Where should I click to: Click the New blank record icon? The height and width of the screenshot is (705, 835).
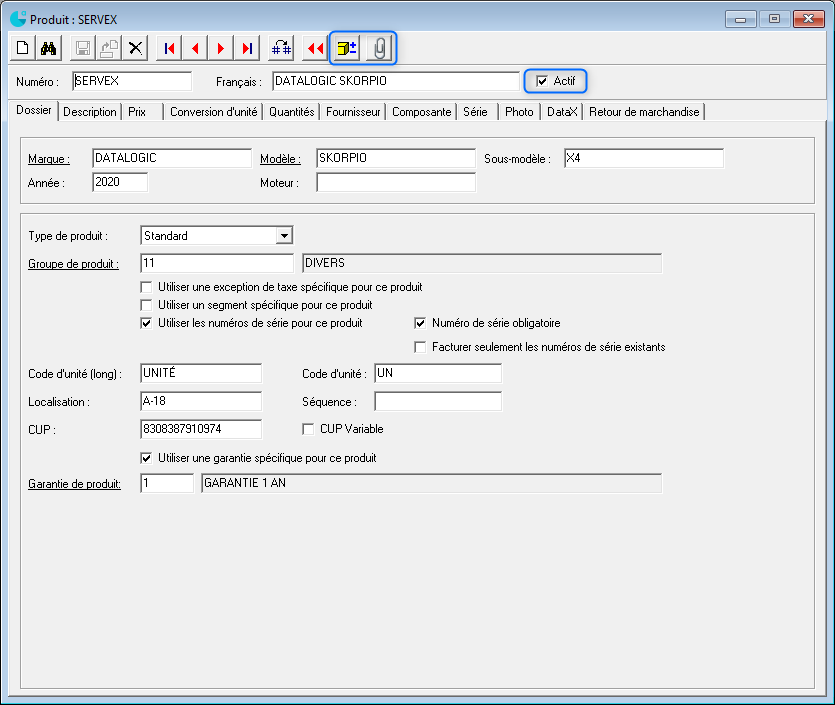(23, 48)
